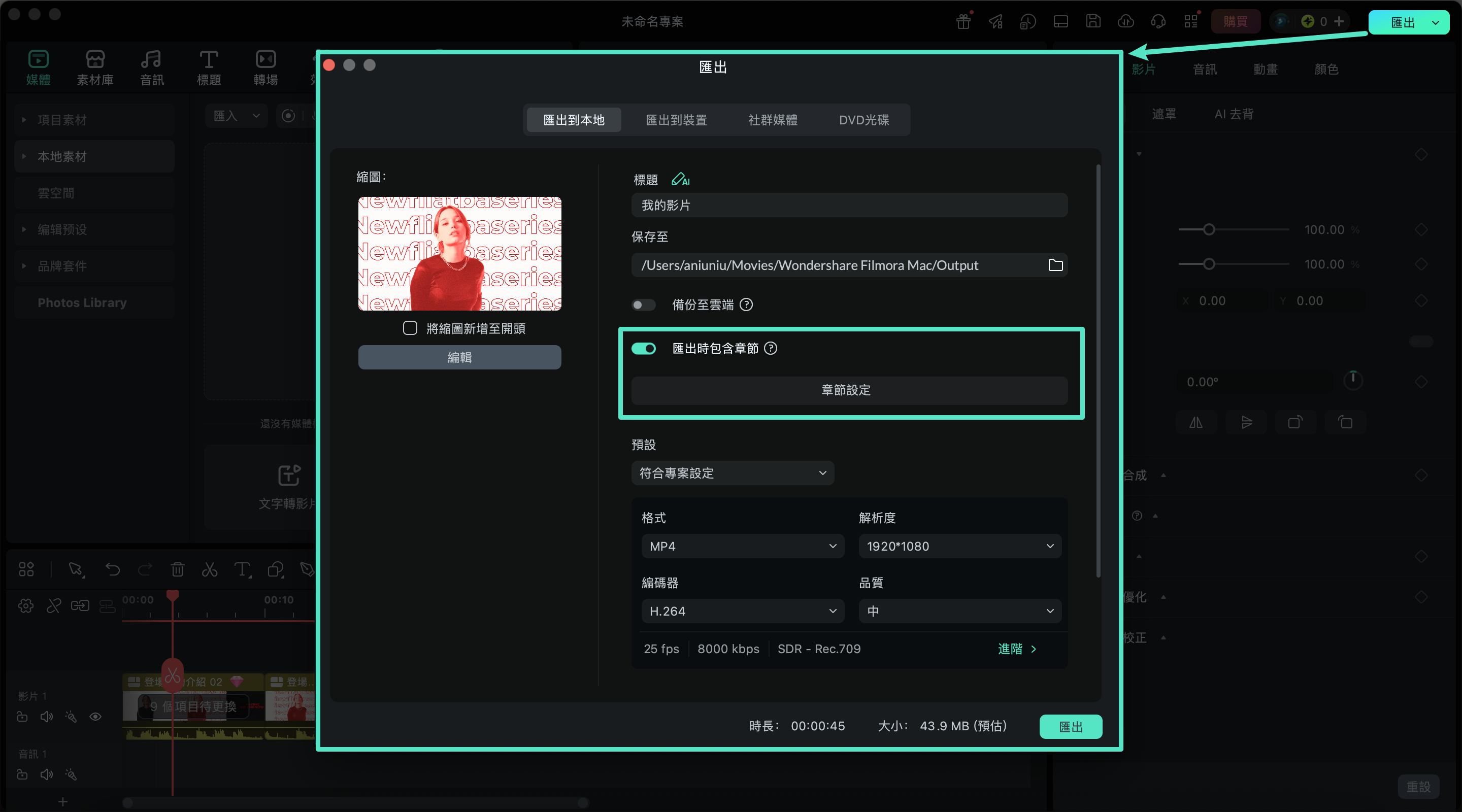The image size is (1462, 812).
Task: Open the 素材庫 stock library icon
Action: click(x=95, y=59)
